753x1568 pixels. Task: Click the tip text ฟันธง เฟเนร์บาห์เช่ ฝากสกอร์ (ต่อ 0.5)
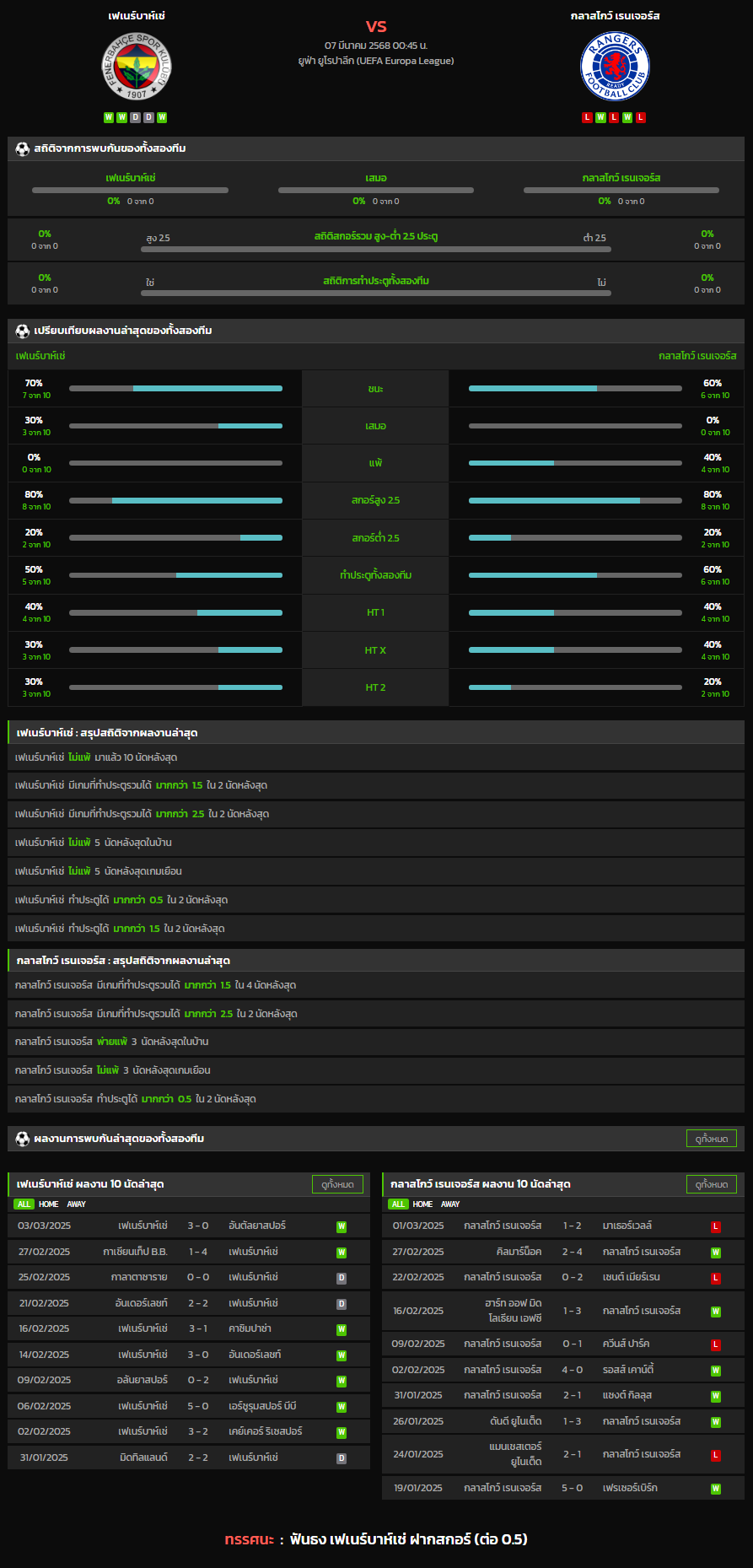click(408, 1539)
